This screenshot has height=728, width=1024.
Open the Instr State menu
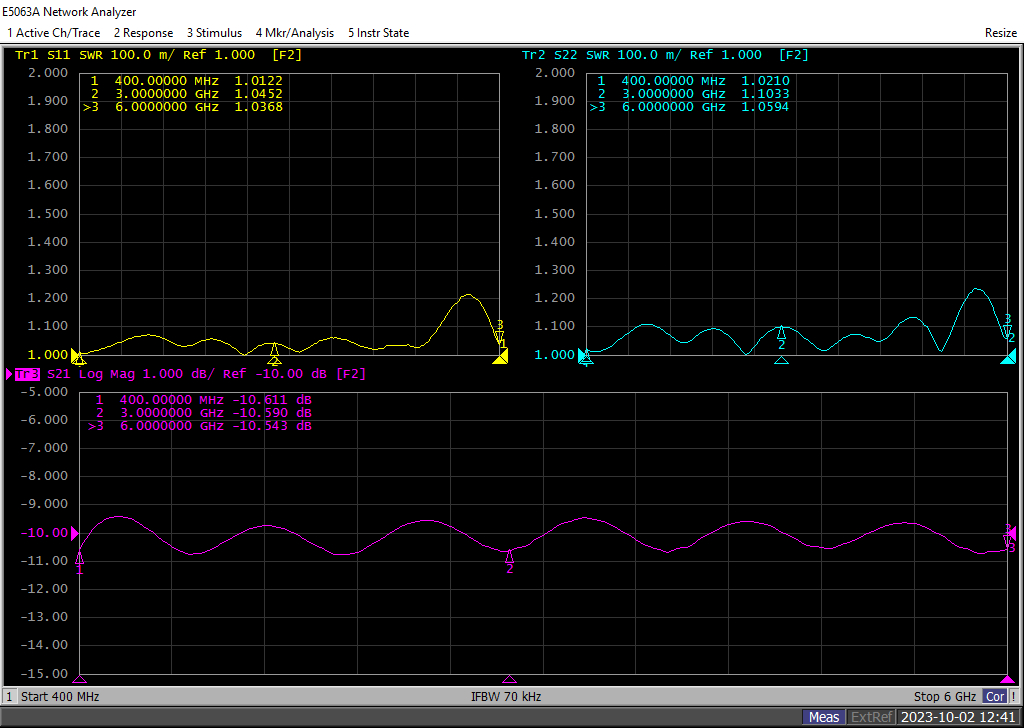[378, 33]
